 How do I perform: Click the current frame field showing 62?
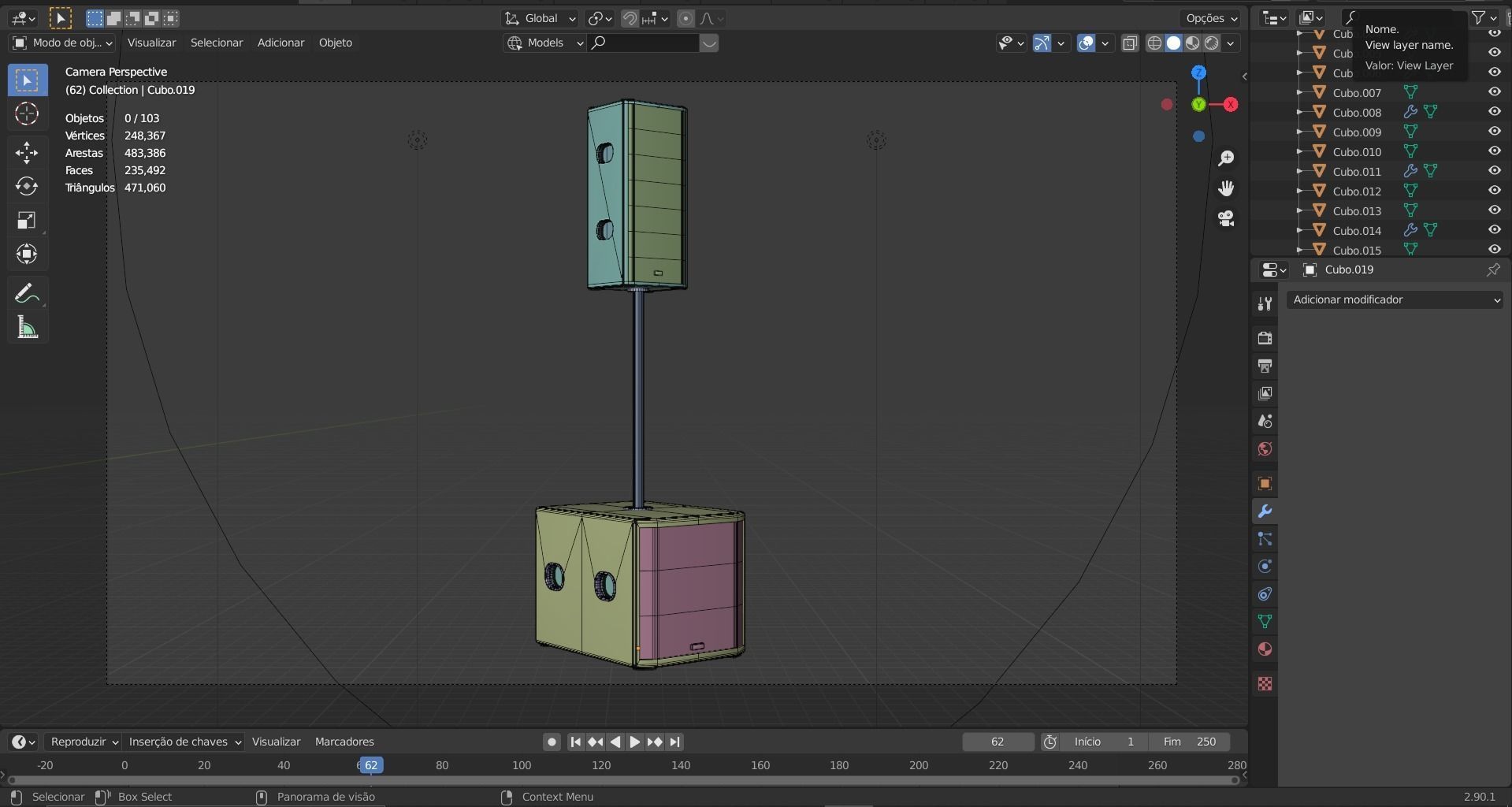point(997,742)
